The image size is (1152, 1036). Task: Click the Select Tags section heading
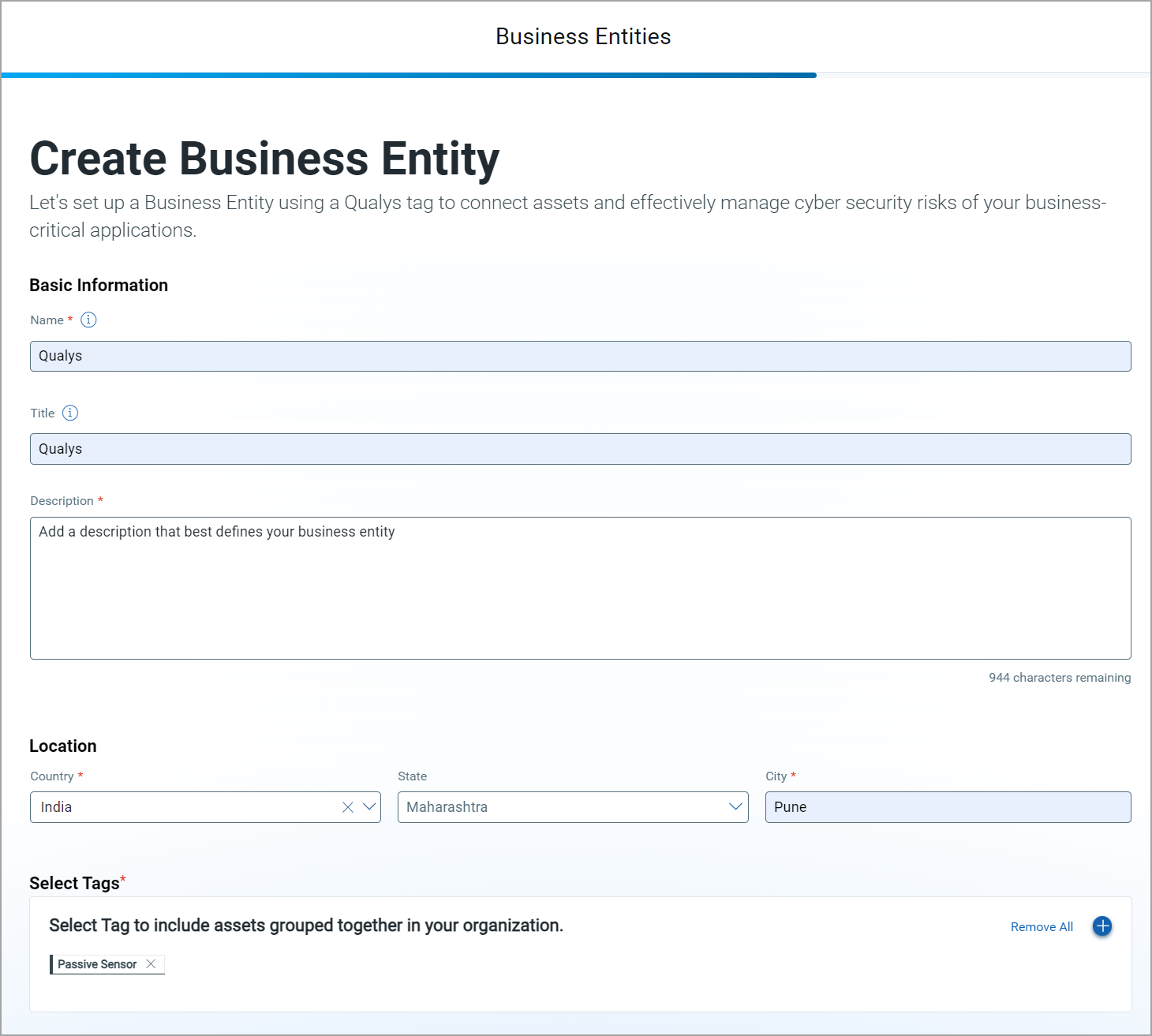pos(75,883)
